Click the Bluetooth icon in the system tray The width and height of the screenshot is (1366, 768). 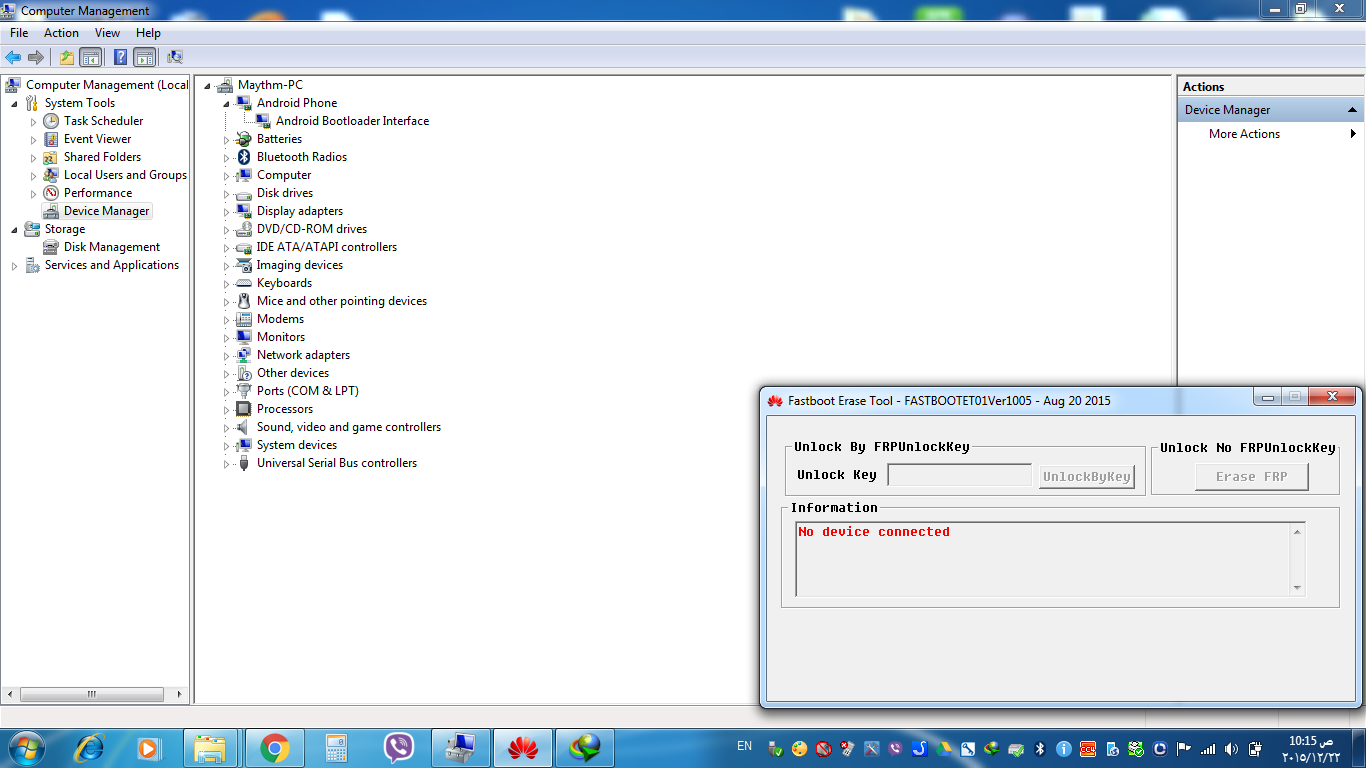tap(1039, 748)
